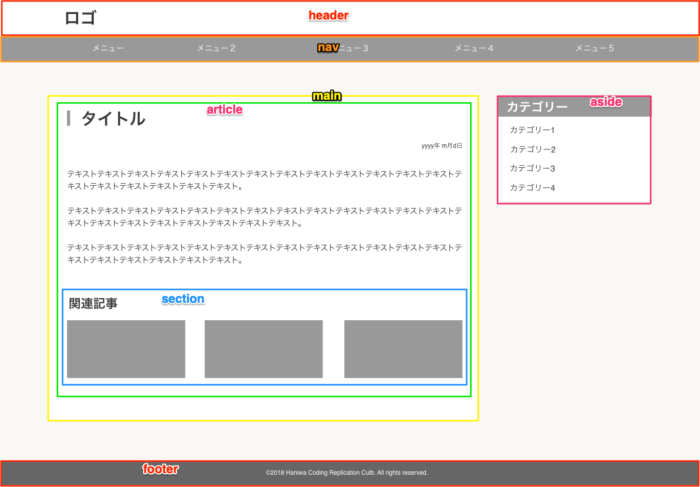Open the left related article thumbnail
700x487 pixels.
[126, 349]
